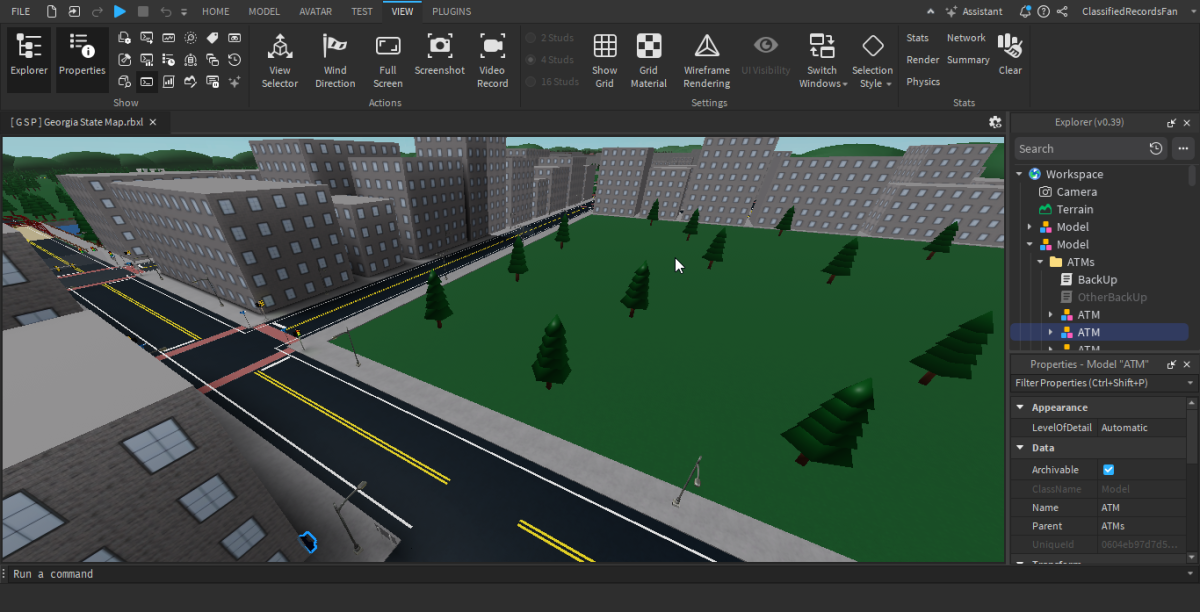Select the BackUp script in Explorer
Image resolution: width=1200 pixels, height=612 pixels.
(x=1097, y=280)
